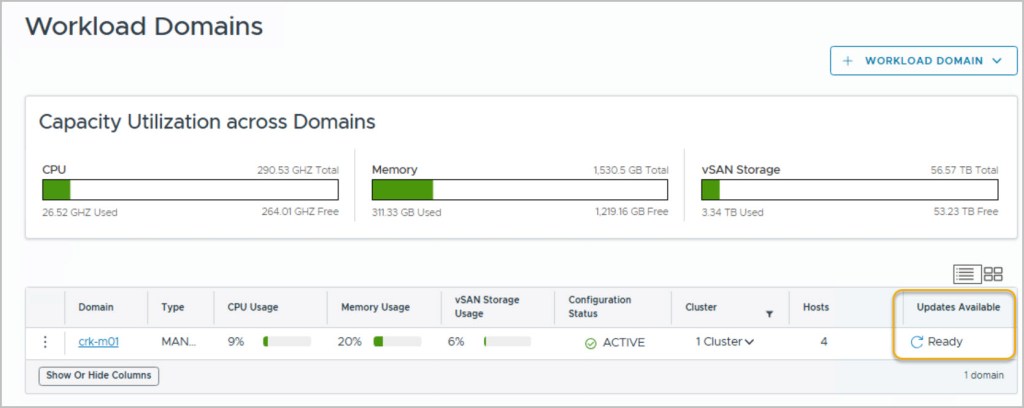
Task: Click the Memory capacity utilization bar
Action: pyautogui.click(x=520, y=190)
